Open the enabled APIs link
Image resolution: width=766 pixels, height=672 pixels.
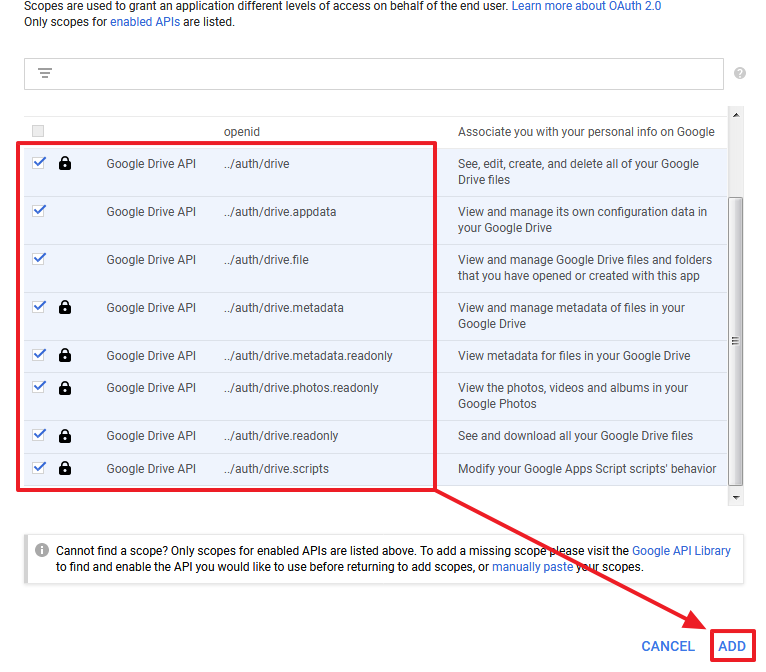click(145, 22)
